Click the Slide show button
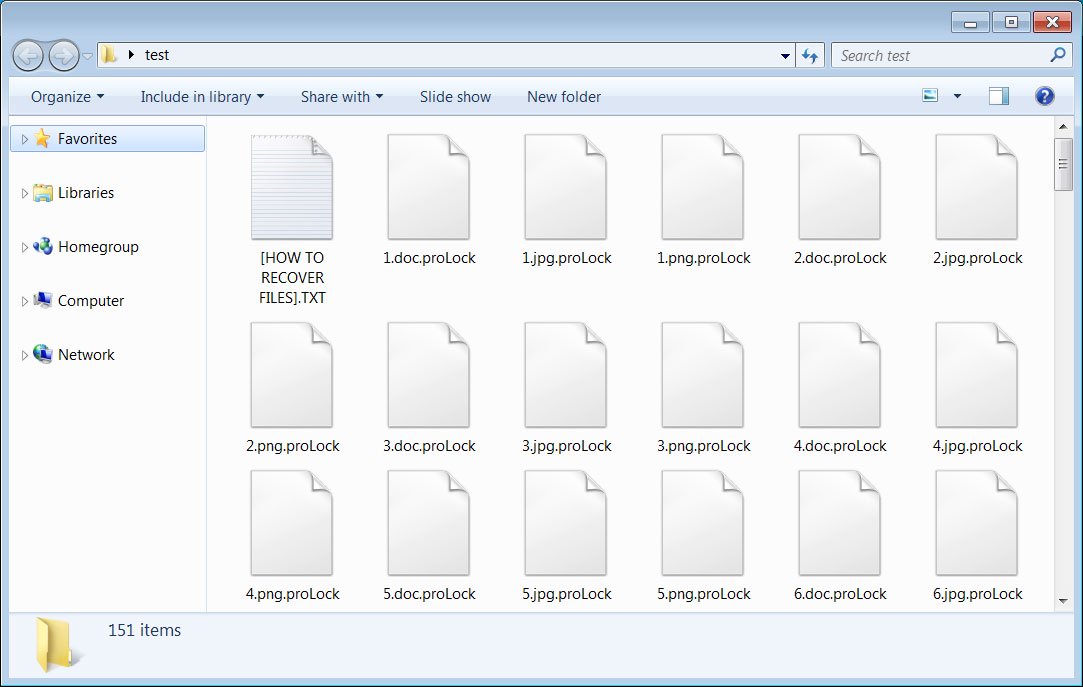 (x=455, y=97)
